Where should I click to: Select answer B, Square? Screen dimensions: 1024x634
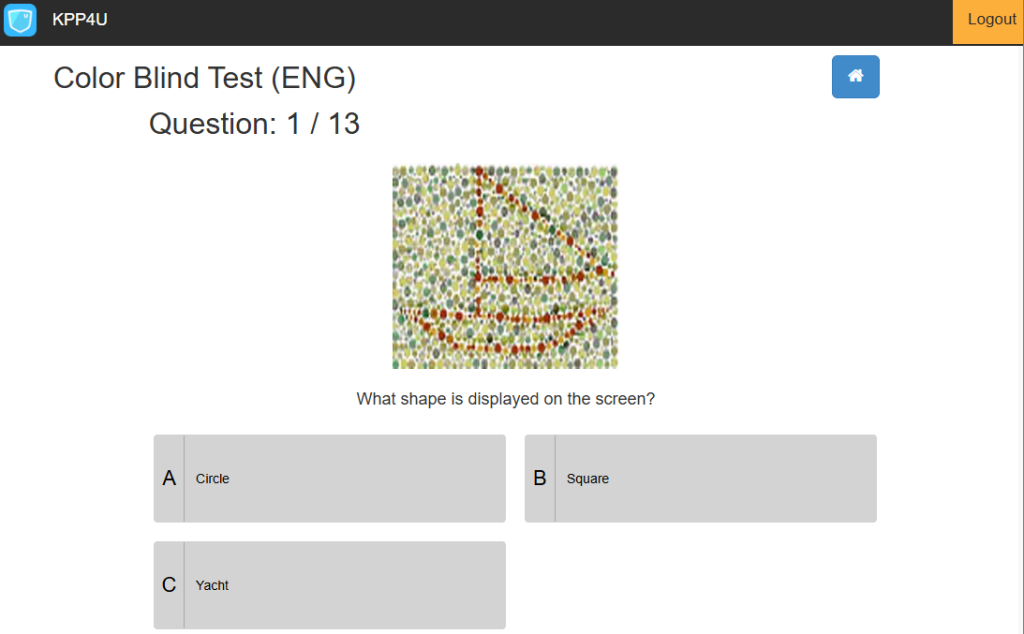tap(700, 478)
